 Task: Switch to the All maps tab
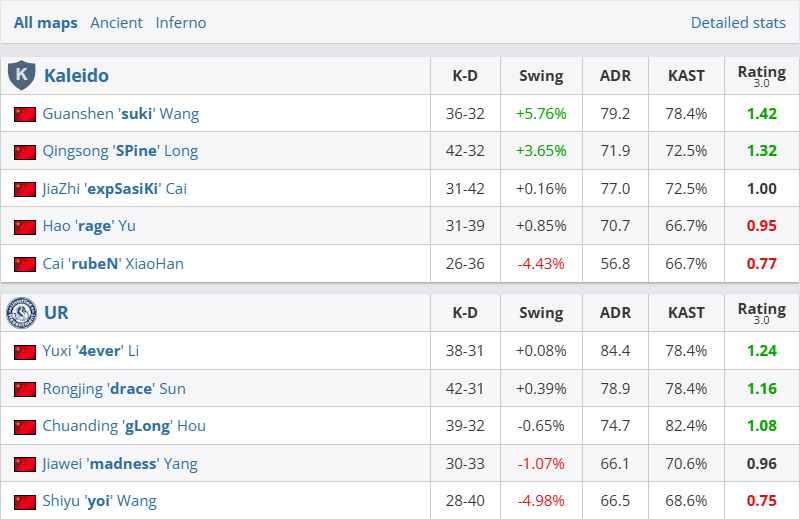tap(45, 22)
